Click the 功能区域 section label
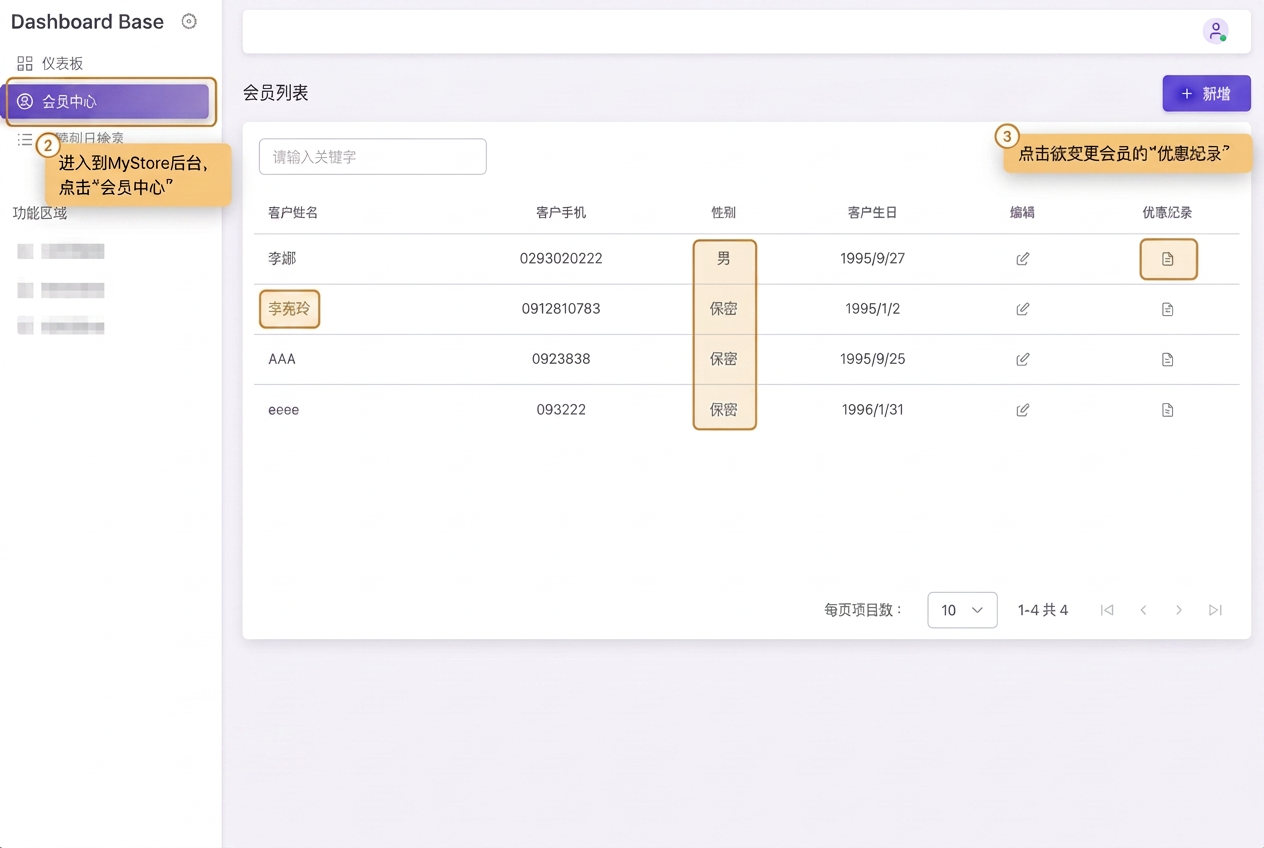Viewport: 1264px width, 848px height. (x=40, y=212)
